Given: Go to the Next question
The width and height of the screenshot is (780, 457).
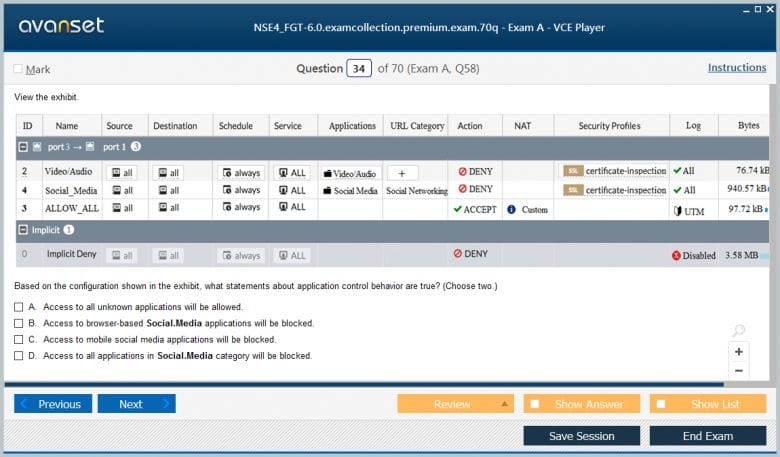Looking at the screenshot, I should tap(138, 404).
